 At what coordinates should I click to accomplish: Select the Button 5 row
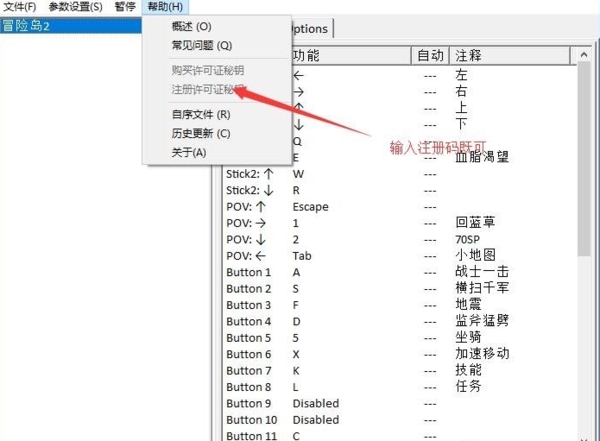pyautogui.click(x=400, y=338)
